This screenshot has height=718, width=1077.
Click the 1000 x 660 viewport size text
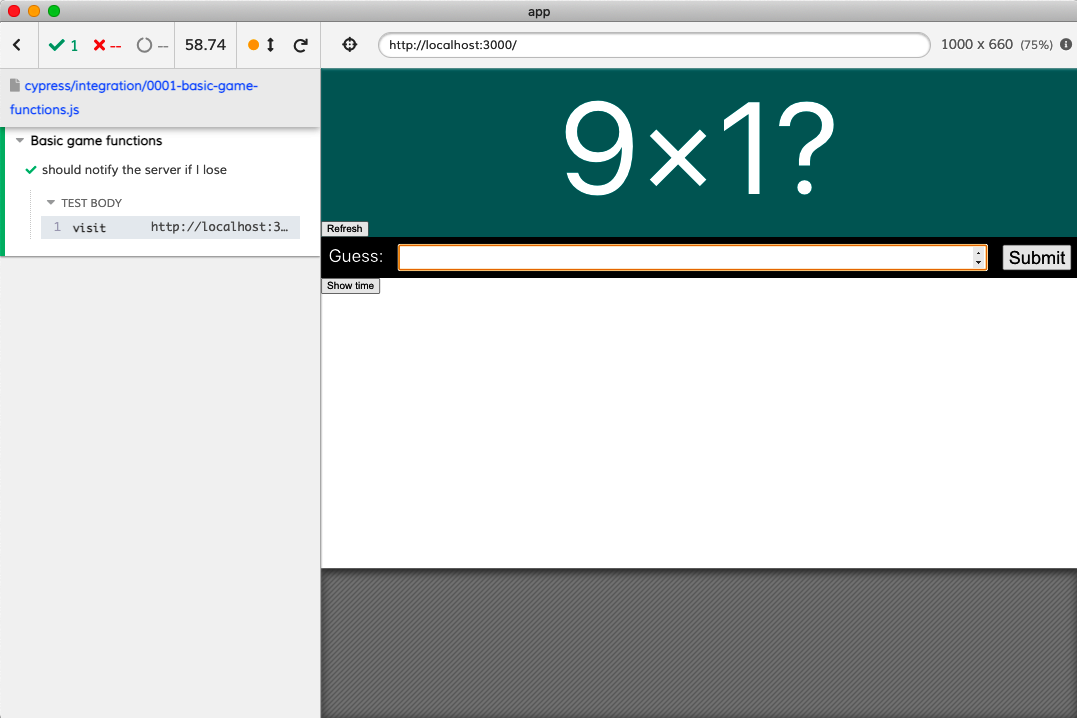tap(977, 45)
